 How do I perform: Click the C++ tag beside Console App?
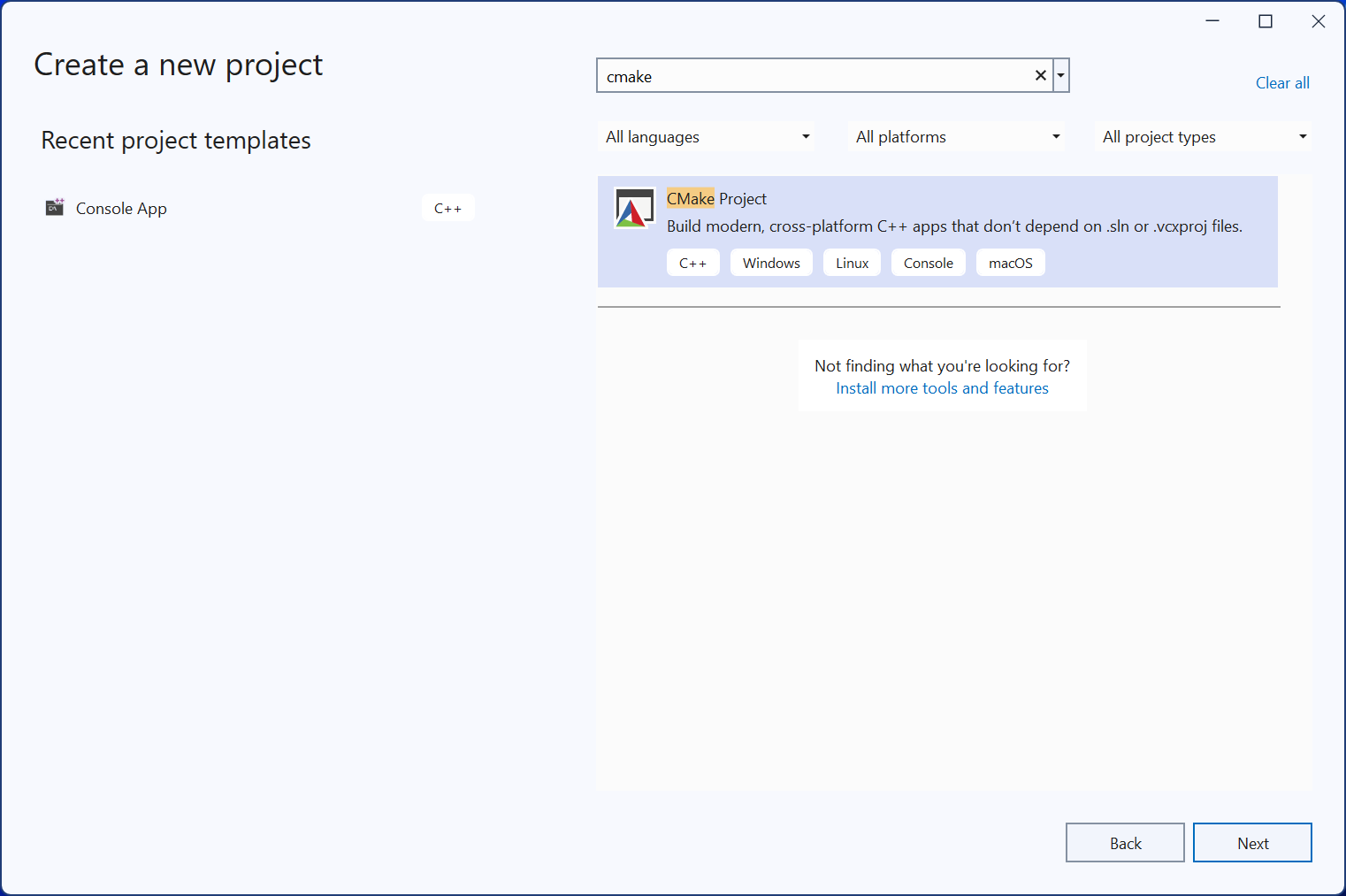(447, 209)
